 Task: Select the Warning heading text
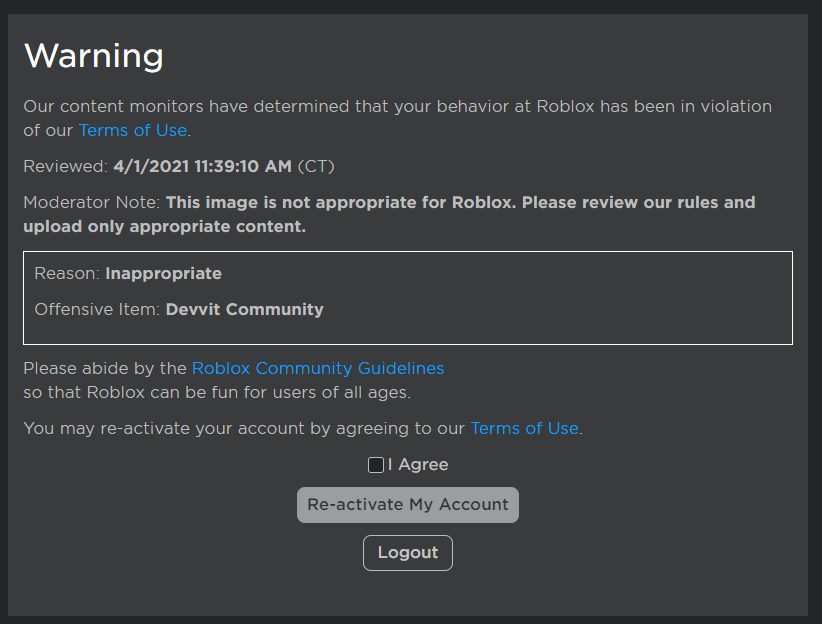coord(94,56)
